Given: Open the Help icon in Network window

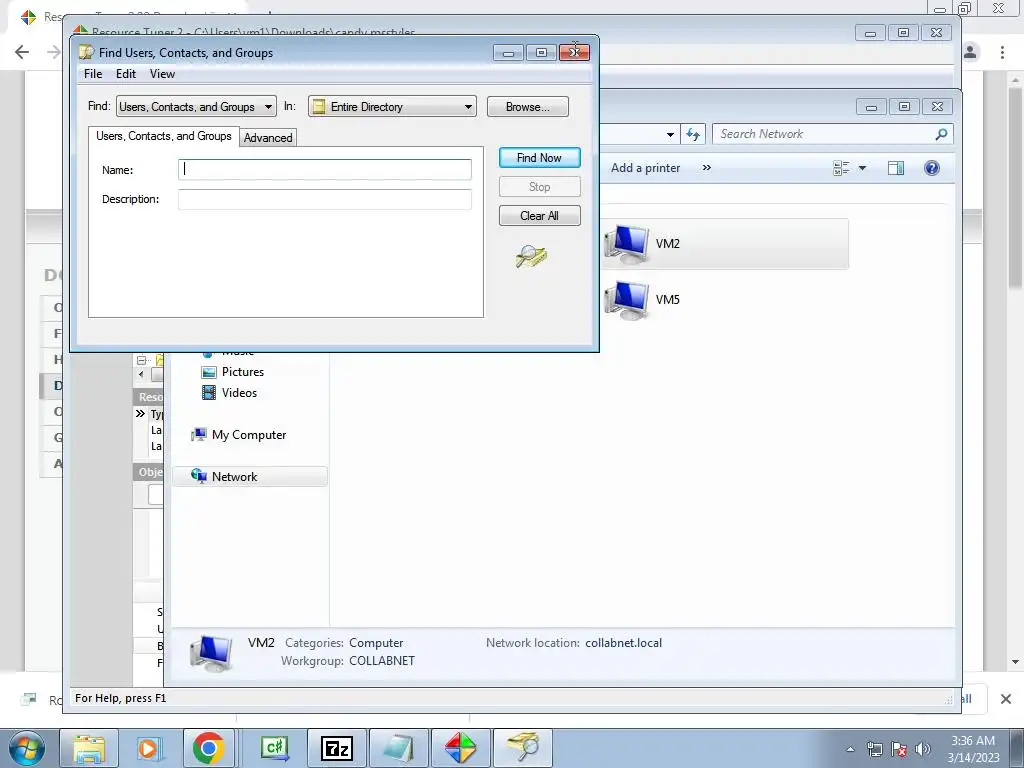Looking at the screenshot, I should 932,168.
